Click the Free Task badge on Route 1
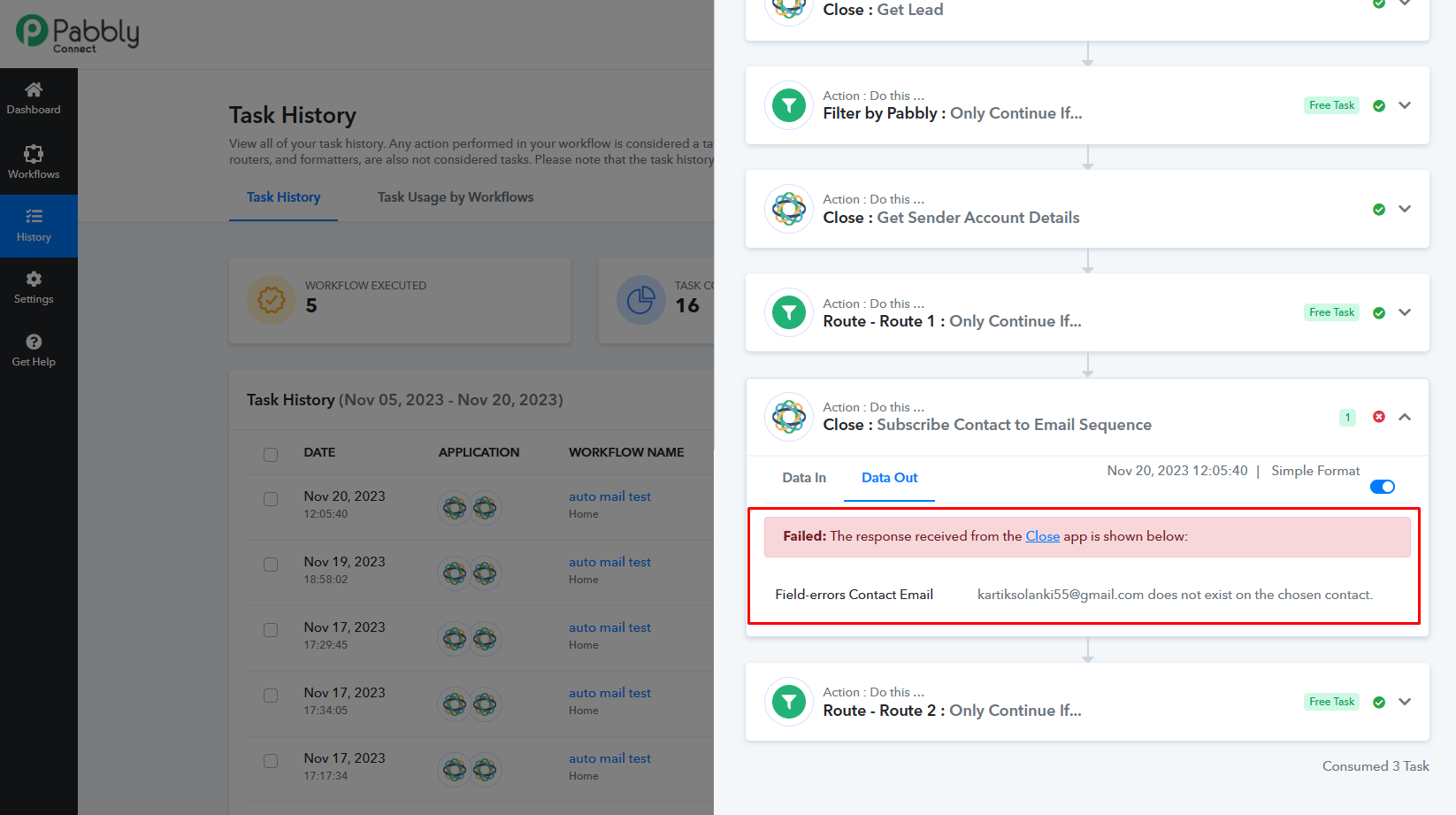This screenshot has width=1456, height=815. click(1331, 312)
